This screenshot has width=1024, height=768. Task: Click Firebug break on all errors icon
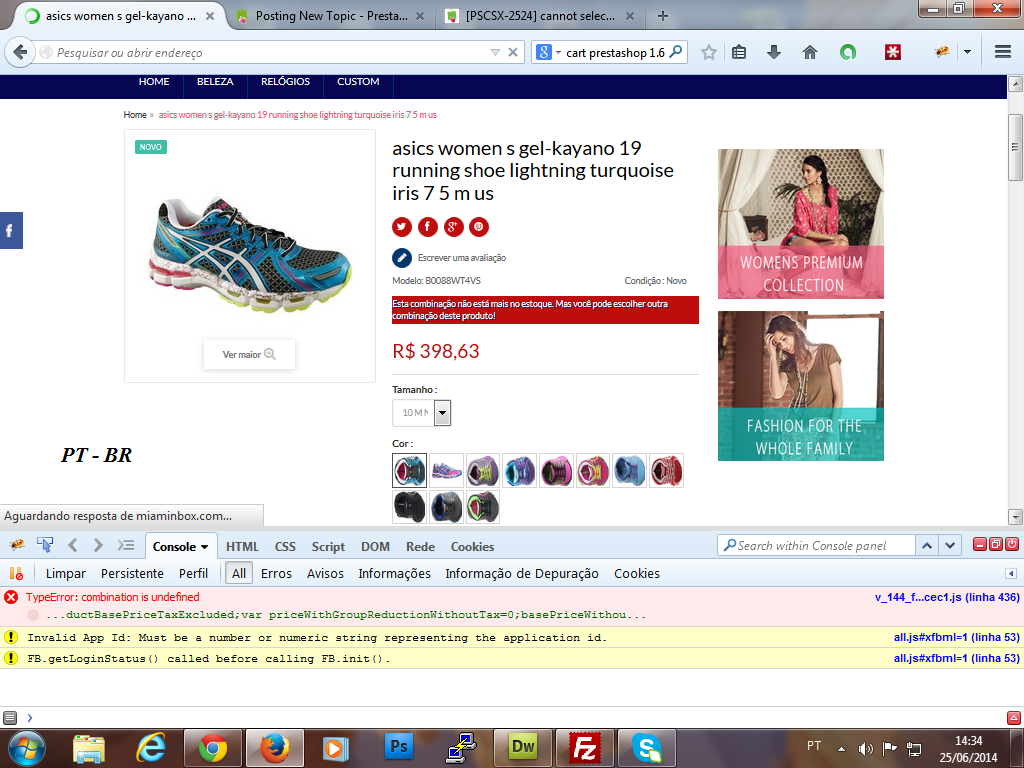tap(16, 573)
